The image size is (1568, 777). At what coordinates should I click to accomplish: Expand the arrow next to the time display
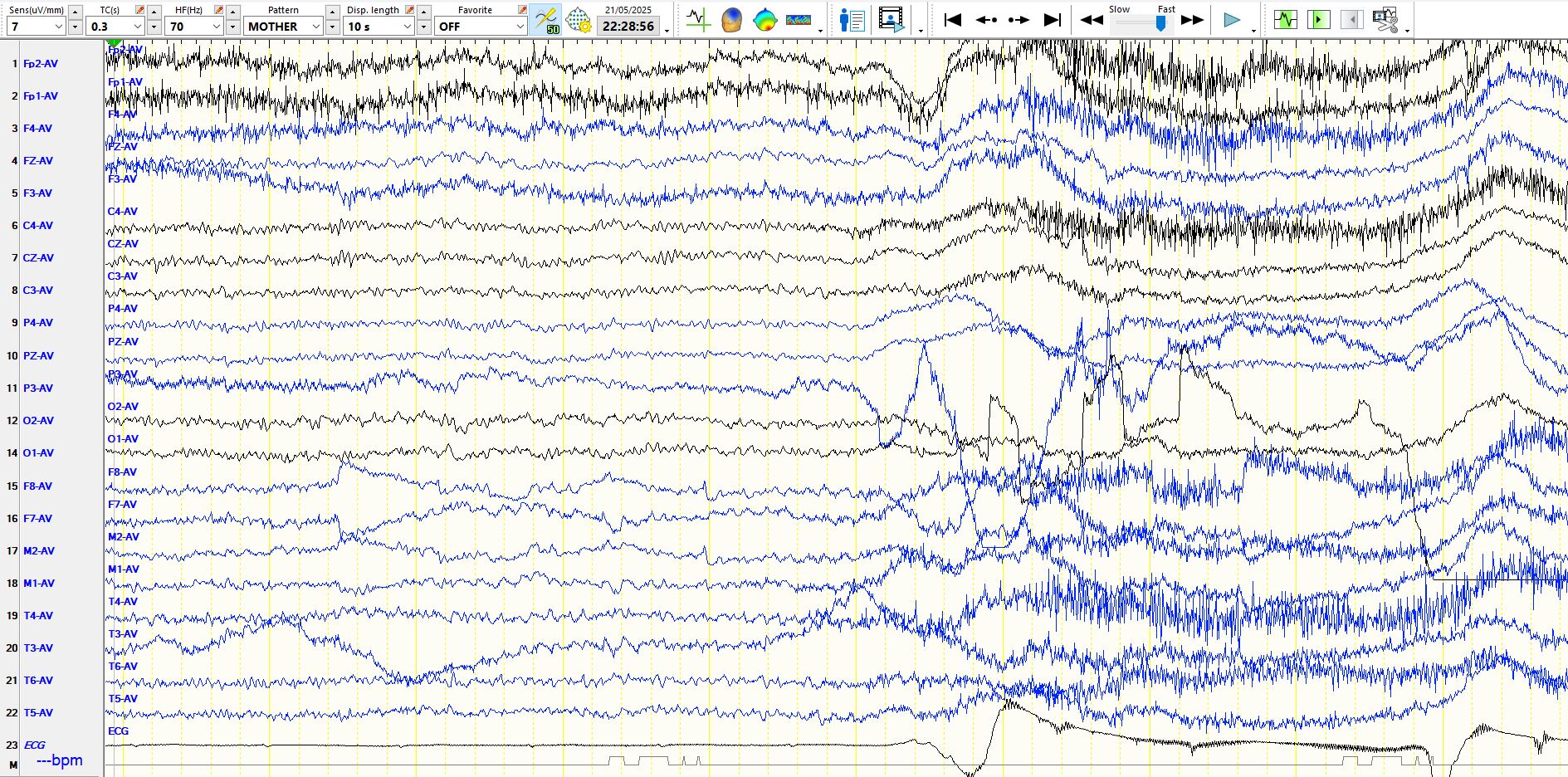pos(667,30)
